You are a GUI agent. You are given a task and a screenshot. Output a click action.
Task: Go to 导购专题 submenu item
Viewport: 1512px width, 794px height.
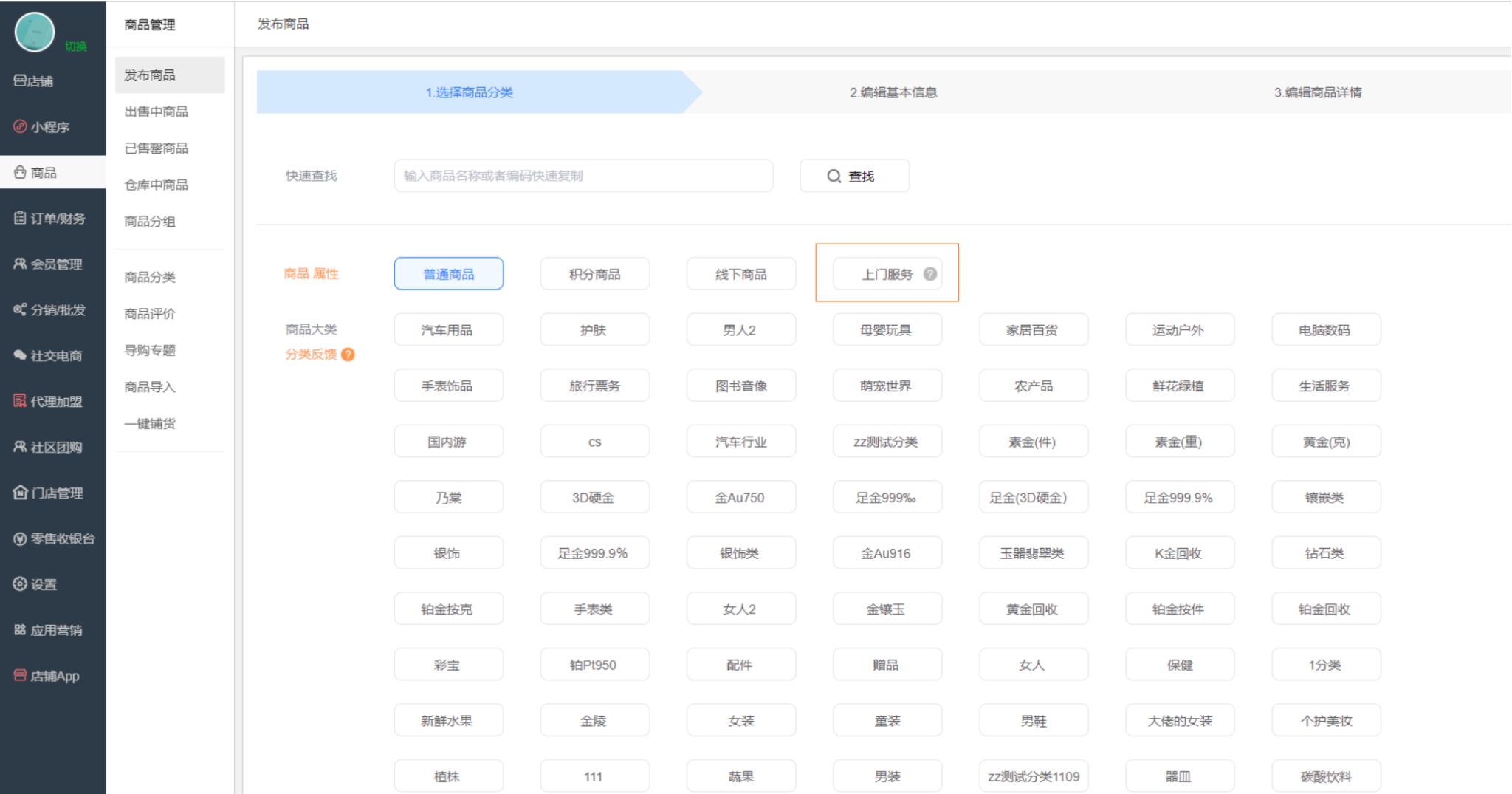click(150, 350)
